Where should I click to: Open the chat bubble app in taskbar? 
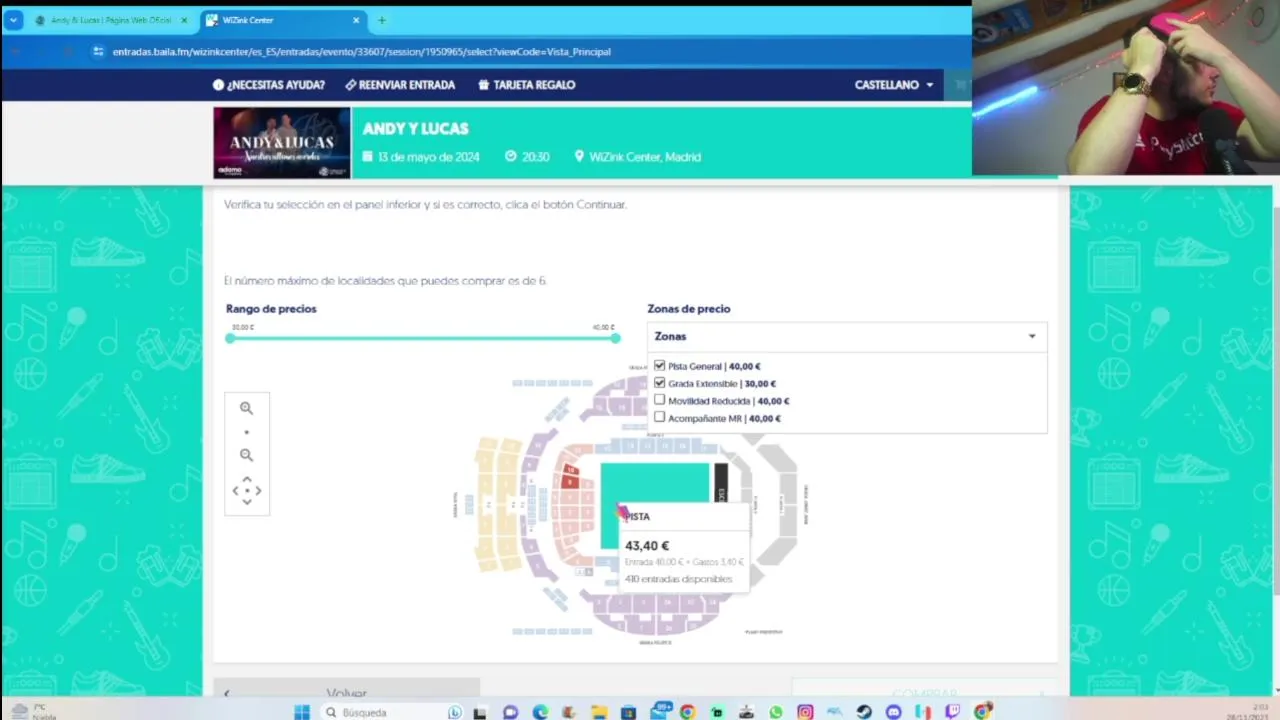pyautogui.click(x=511, y=712)
